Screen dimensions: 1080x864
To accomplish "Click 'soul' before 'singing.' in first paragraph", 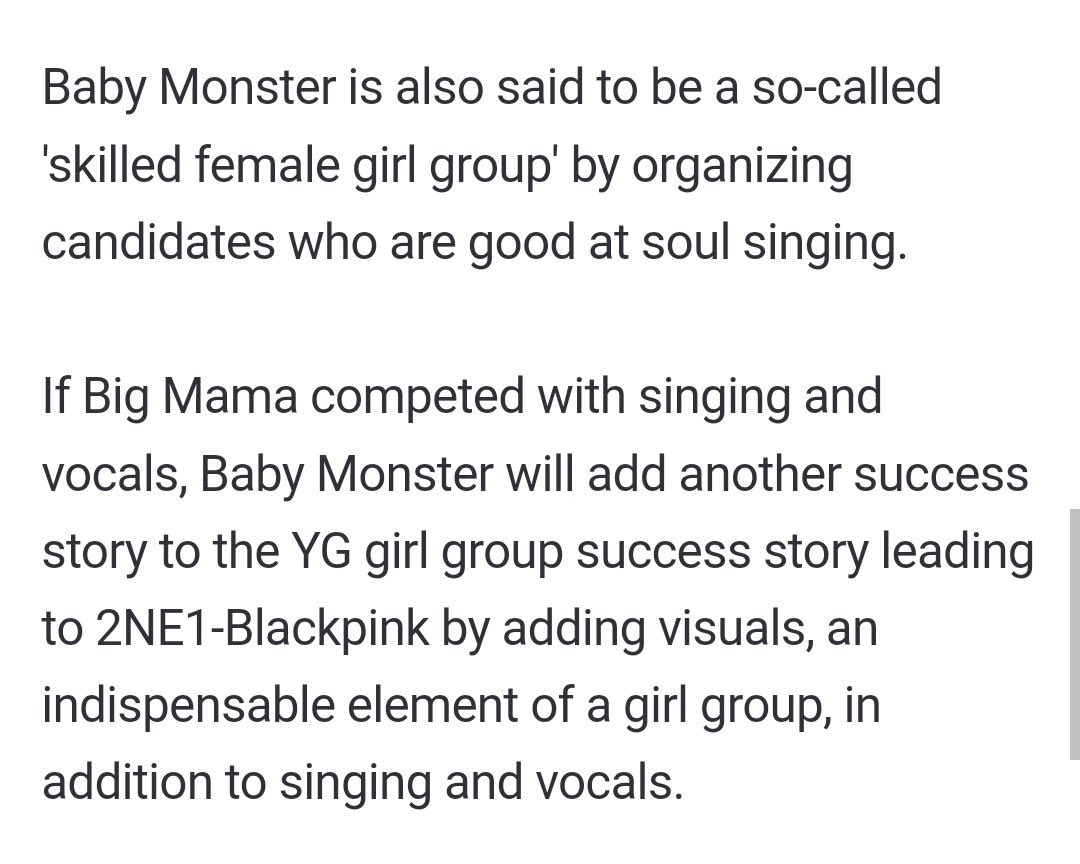I will (x=685, y=243).
